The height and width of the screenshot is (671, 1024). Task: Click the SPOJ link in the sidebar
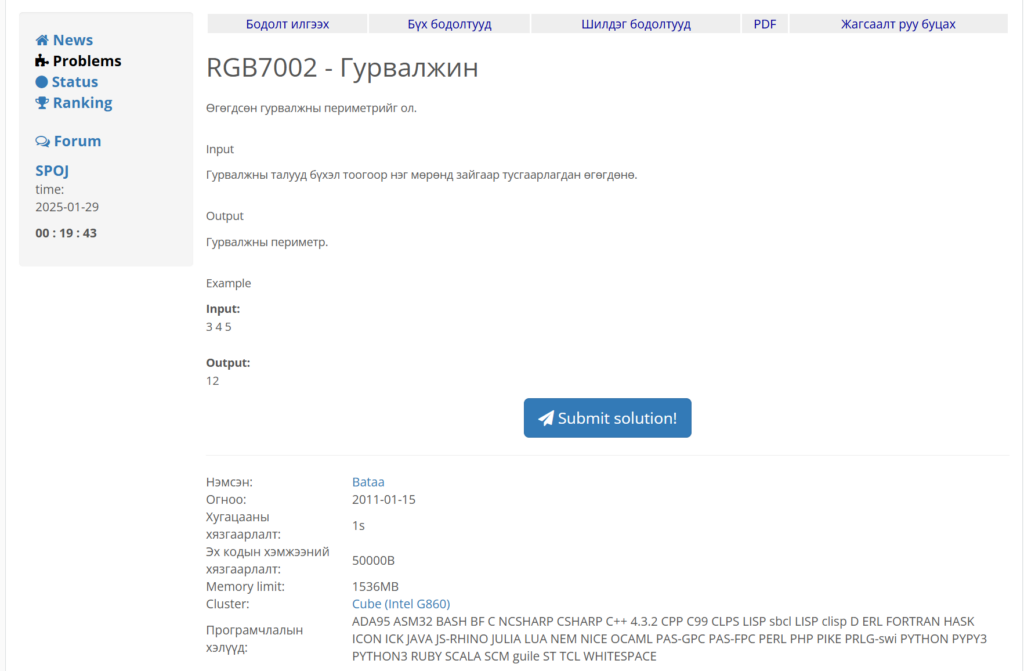pos(52,170)
